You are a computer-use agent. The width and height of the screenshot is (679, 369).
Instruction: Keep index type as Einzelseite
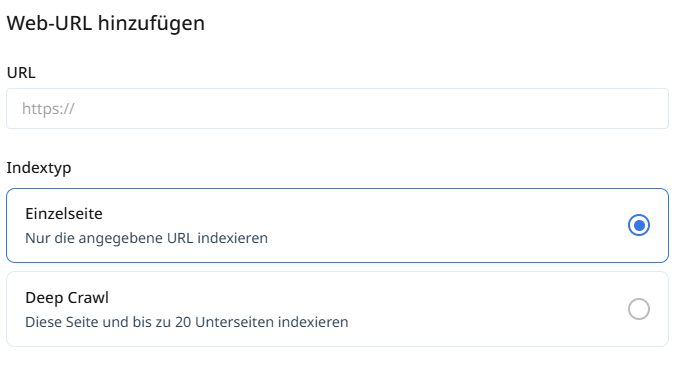pos(639,225)
